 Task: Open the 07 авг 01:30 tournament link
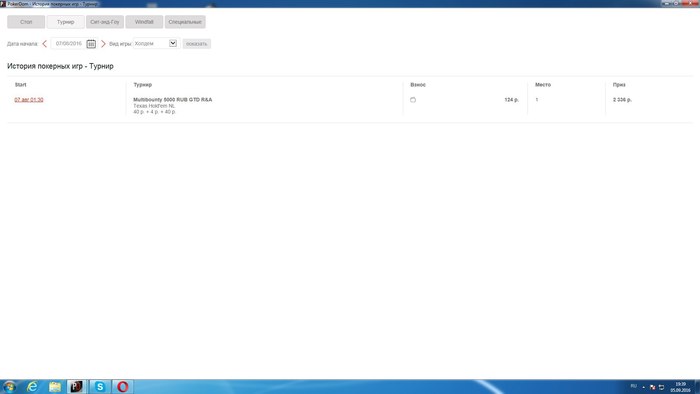pyautogui.click(x=29, y=100)
